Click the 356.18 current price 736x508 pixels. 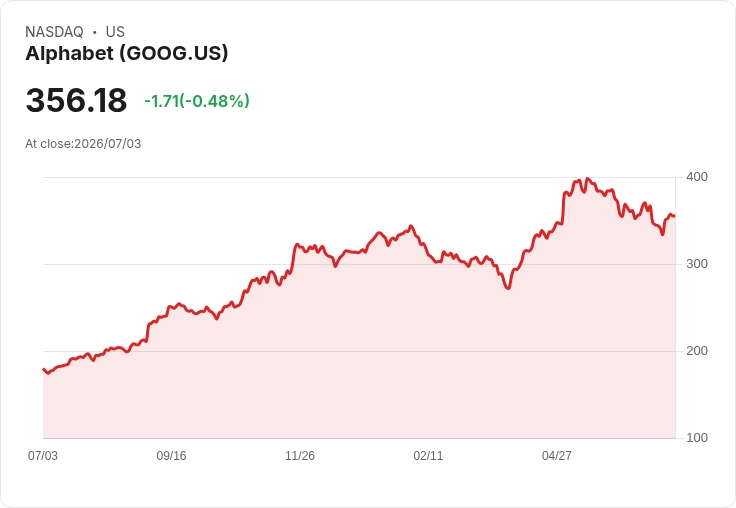coord(76,100)
